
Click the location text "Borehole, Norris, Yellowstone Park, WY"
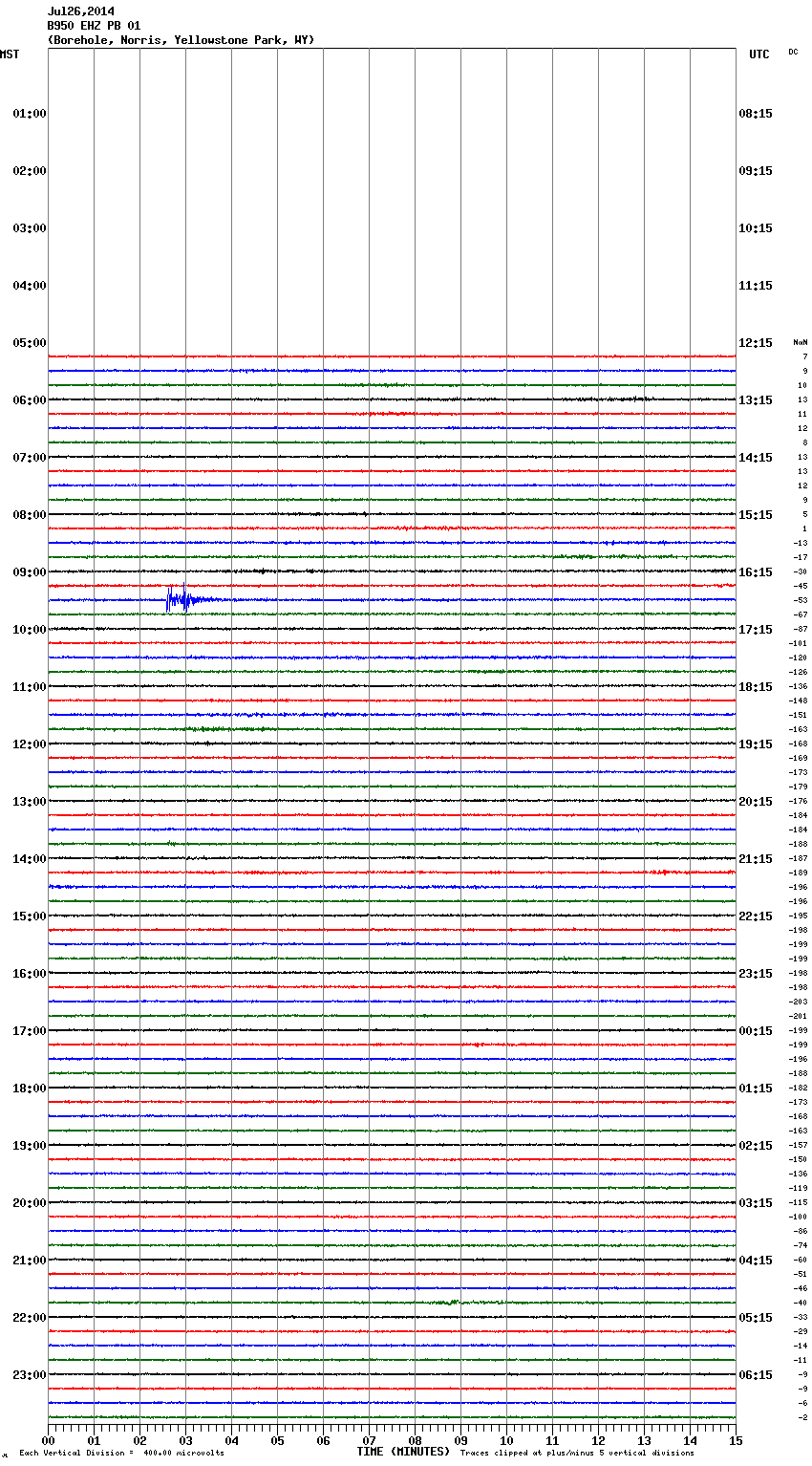[181, 40]
